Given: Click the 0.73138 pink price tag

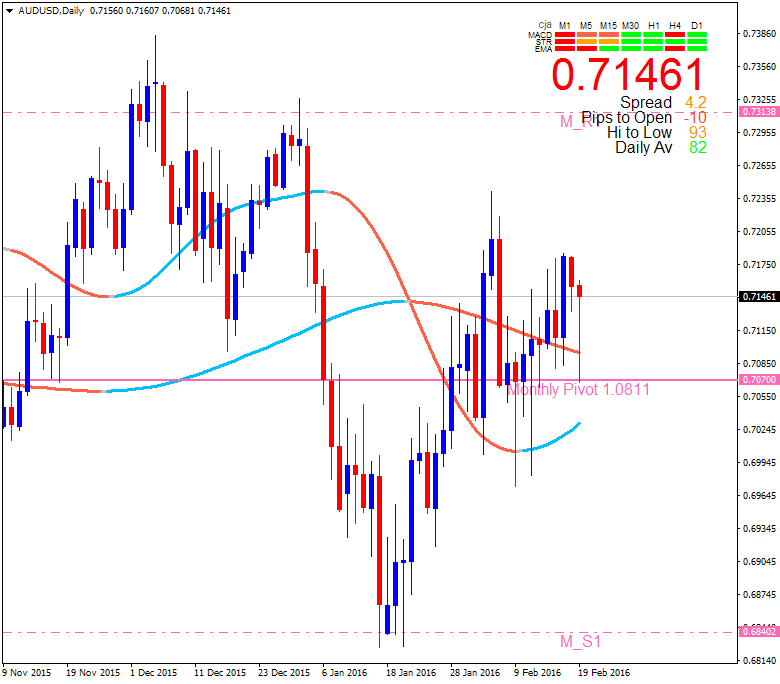Looking at the screenshot, I should 759,112.
